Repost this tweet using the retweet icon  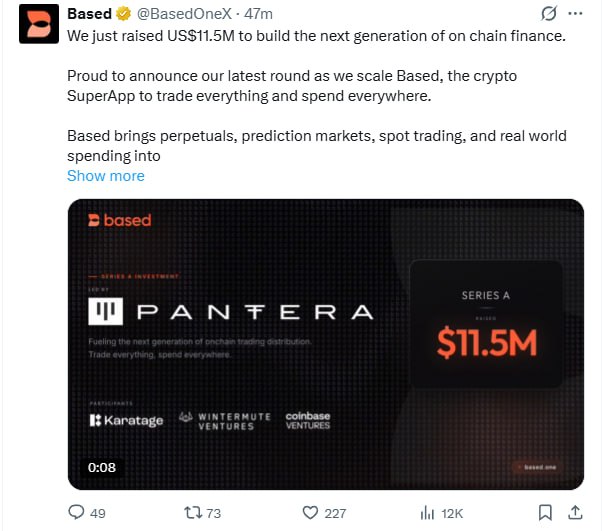tap(185, 512)
